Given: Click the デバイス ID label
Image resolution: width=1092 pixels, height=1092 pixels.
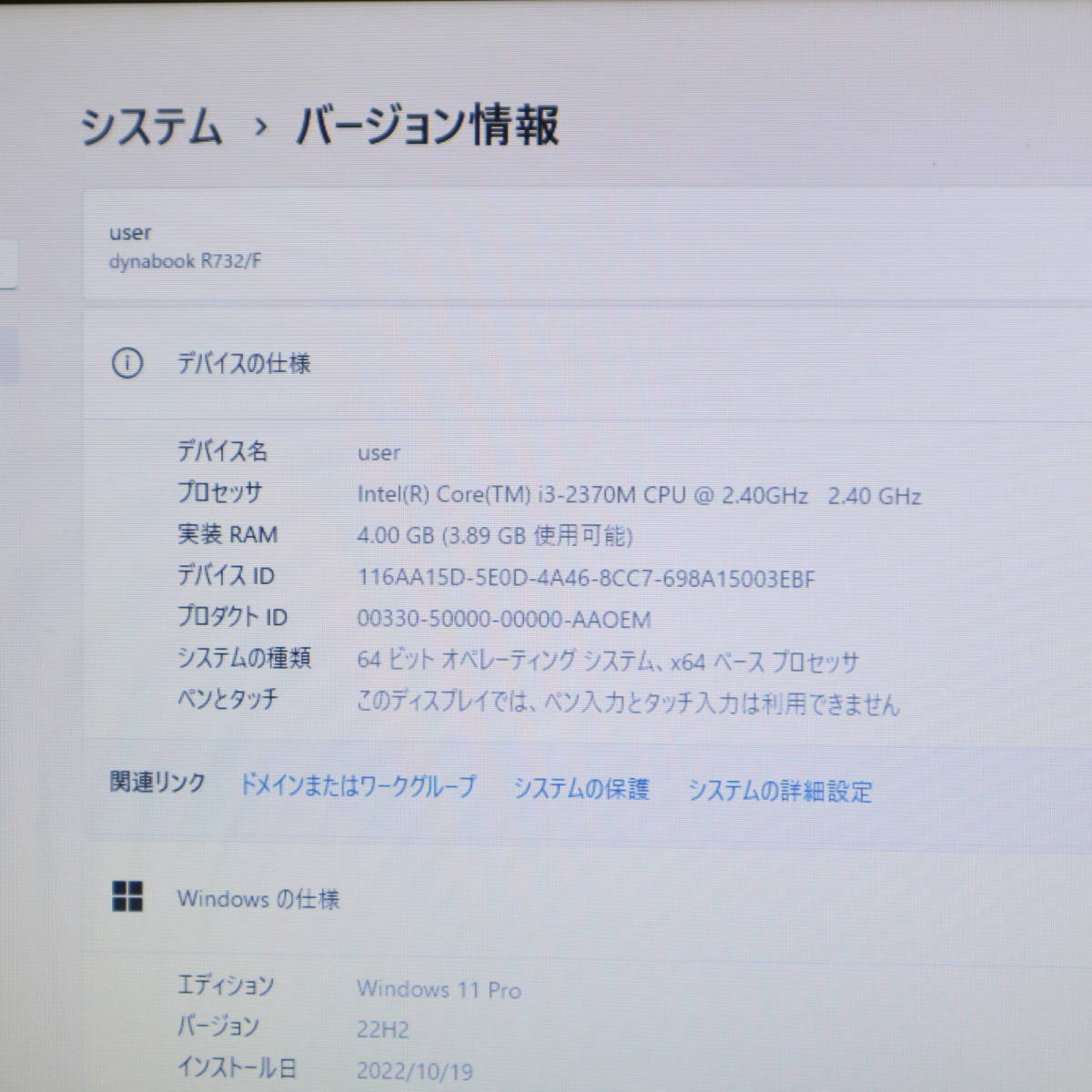Looking at the screenshot, I should point(226,575).
